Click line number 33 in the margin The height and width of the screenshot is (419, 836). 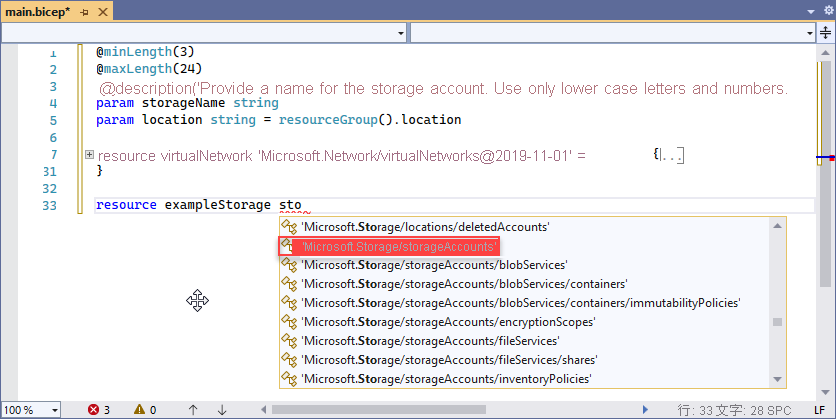pos(50,205)
